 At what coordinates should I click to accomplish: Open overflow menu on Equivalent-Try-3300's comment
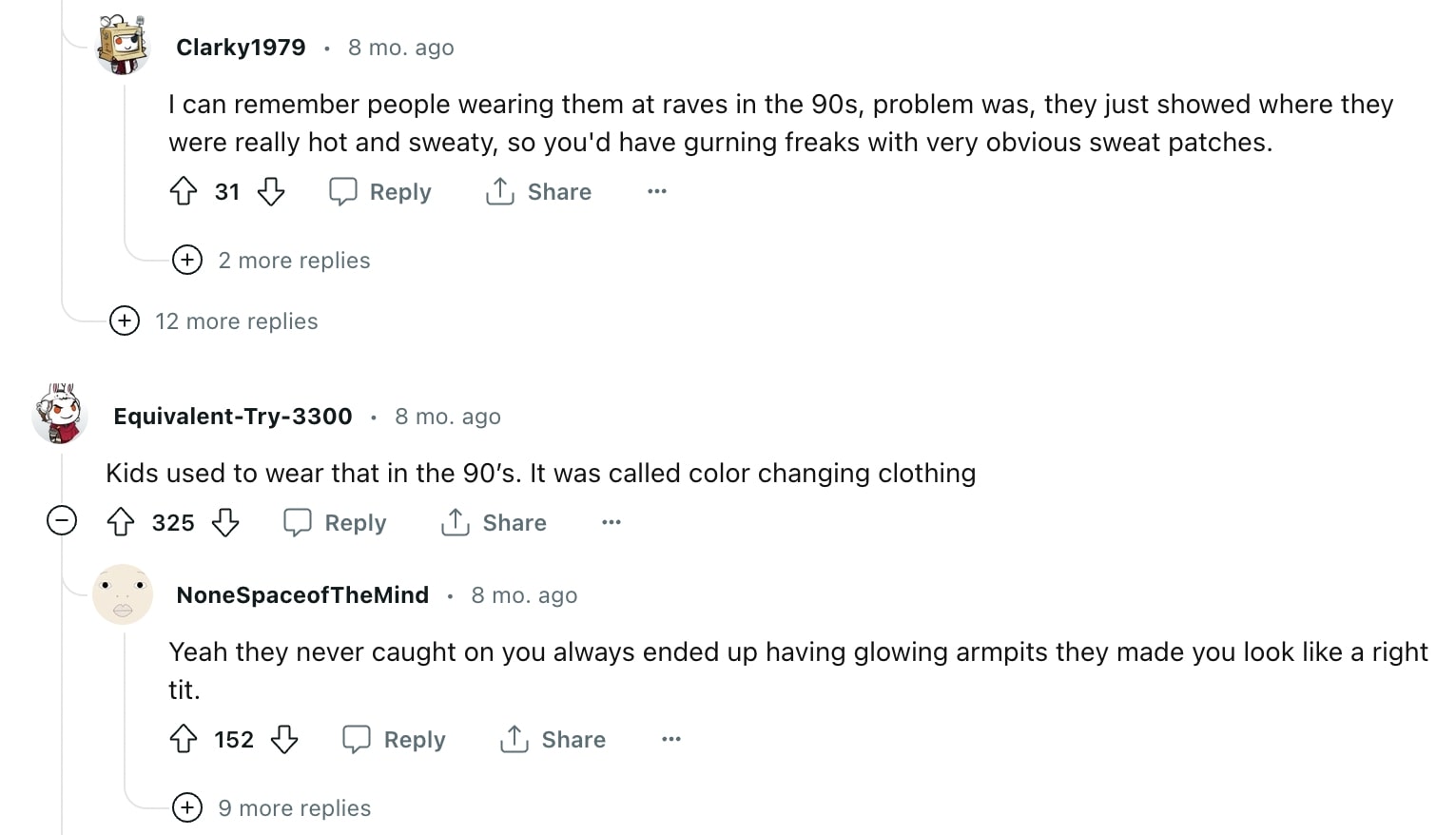click(x=611, y=522)
